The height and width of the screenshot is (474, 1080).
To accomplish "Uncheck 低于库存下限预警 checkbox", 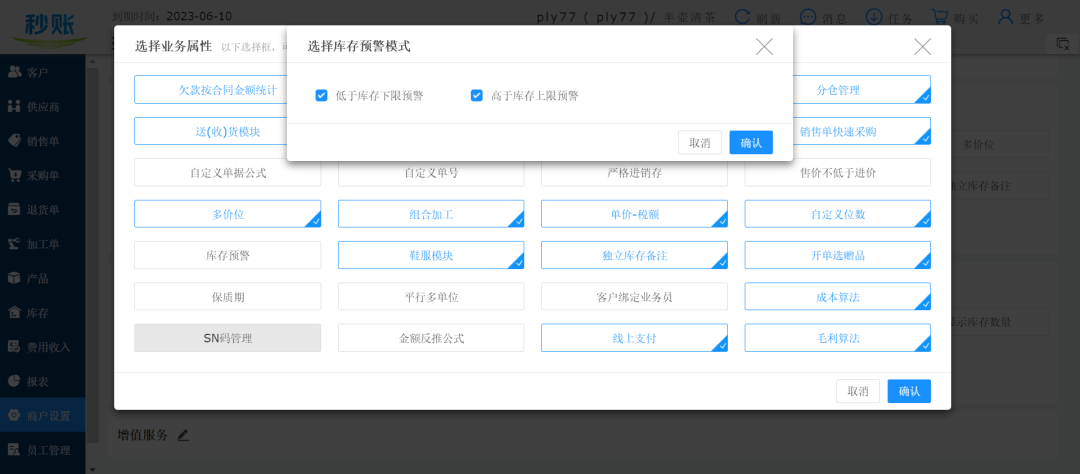I will click(x=322, y=96).
